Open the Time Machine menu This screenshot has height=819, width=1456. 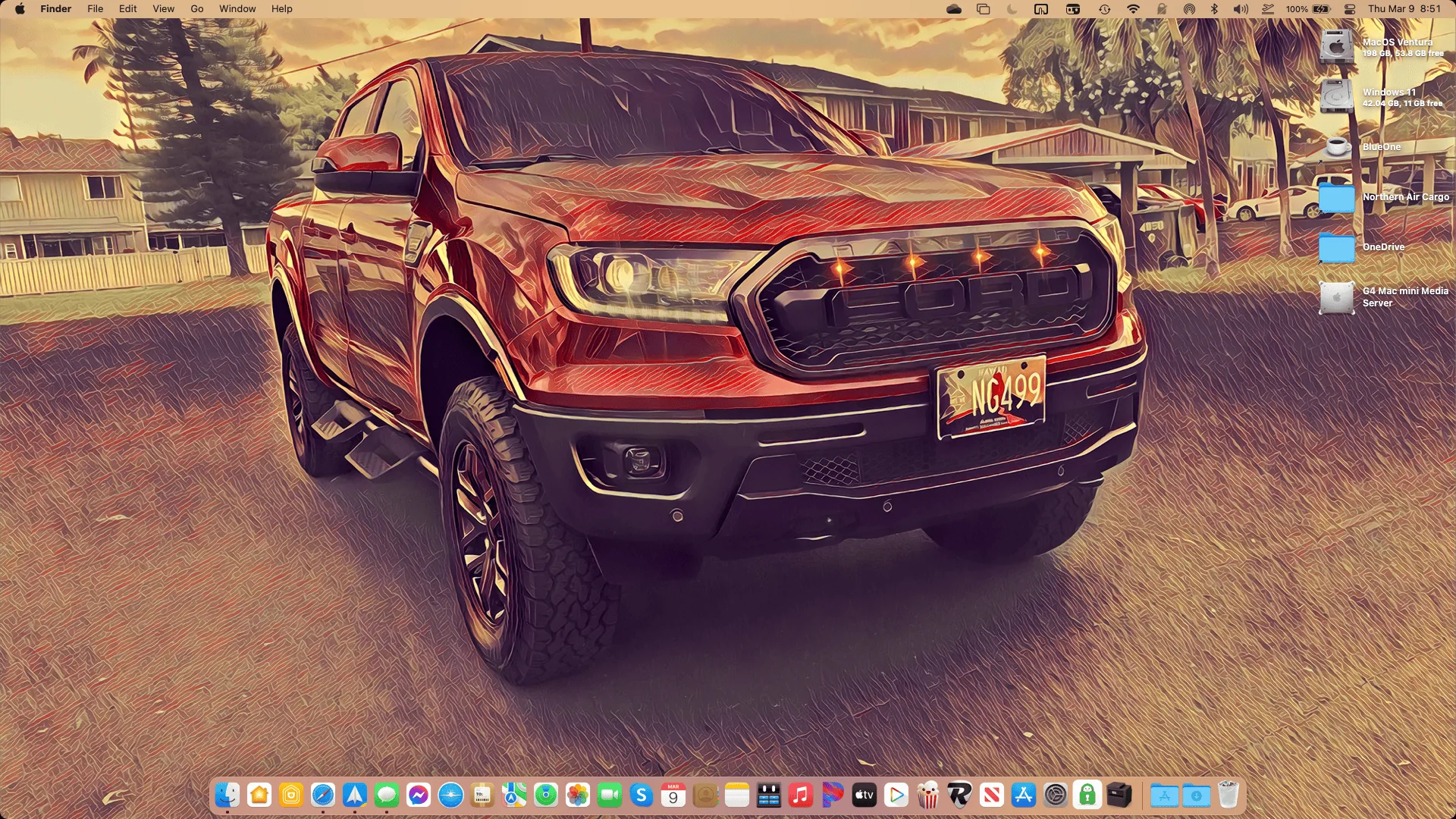pyautogui.click(x=1104, y=9)
